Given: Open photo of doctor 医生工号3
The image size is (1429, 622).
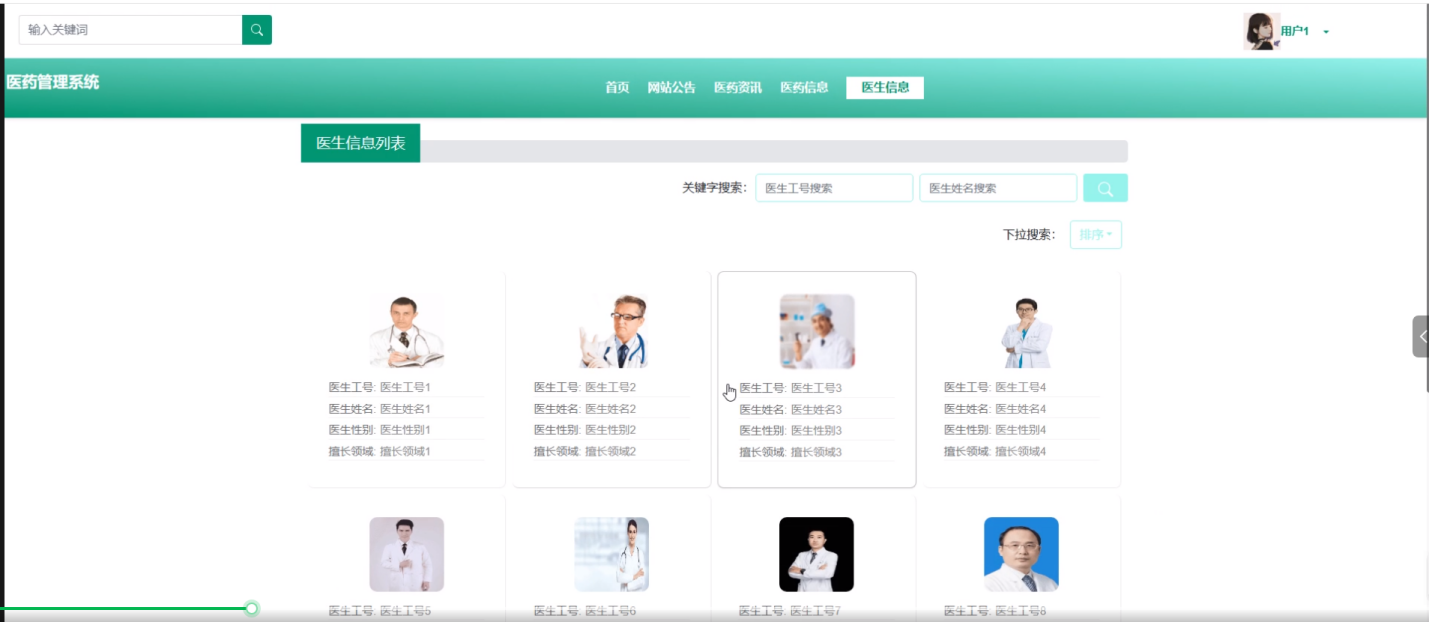Looking at the screenshot, I should (x=817, y=331).
